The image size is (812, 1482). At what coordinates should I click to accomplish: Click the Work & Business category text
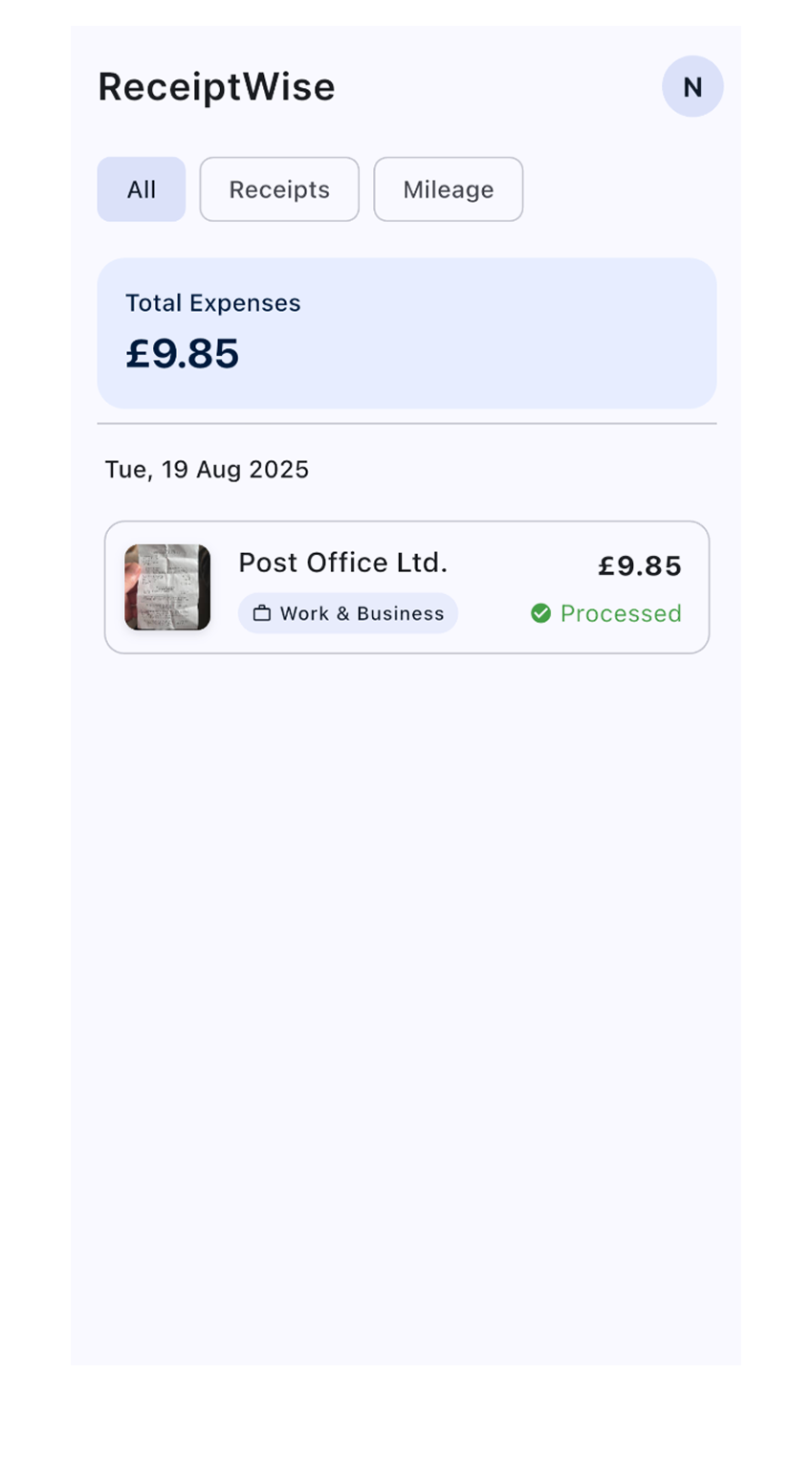coord(362,613)
